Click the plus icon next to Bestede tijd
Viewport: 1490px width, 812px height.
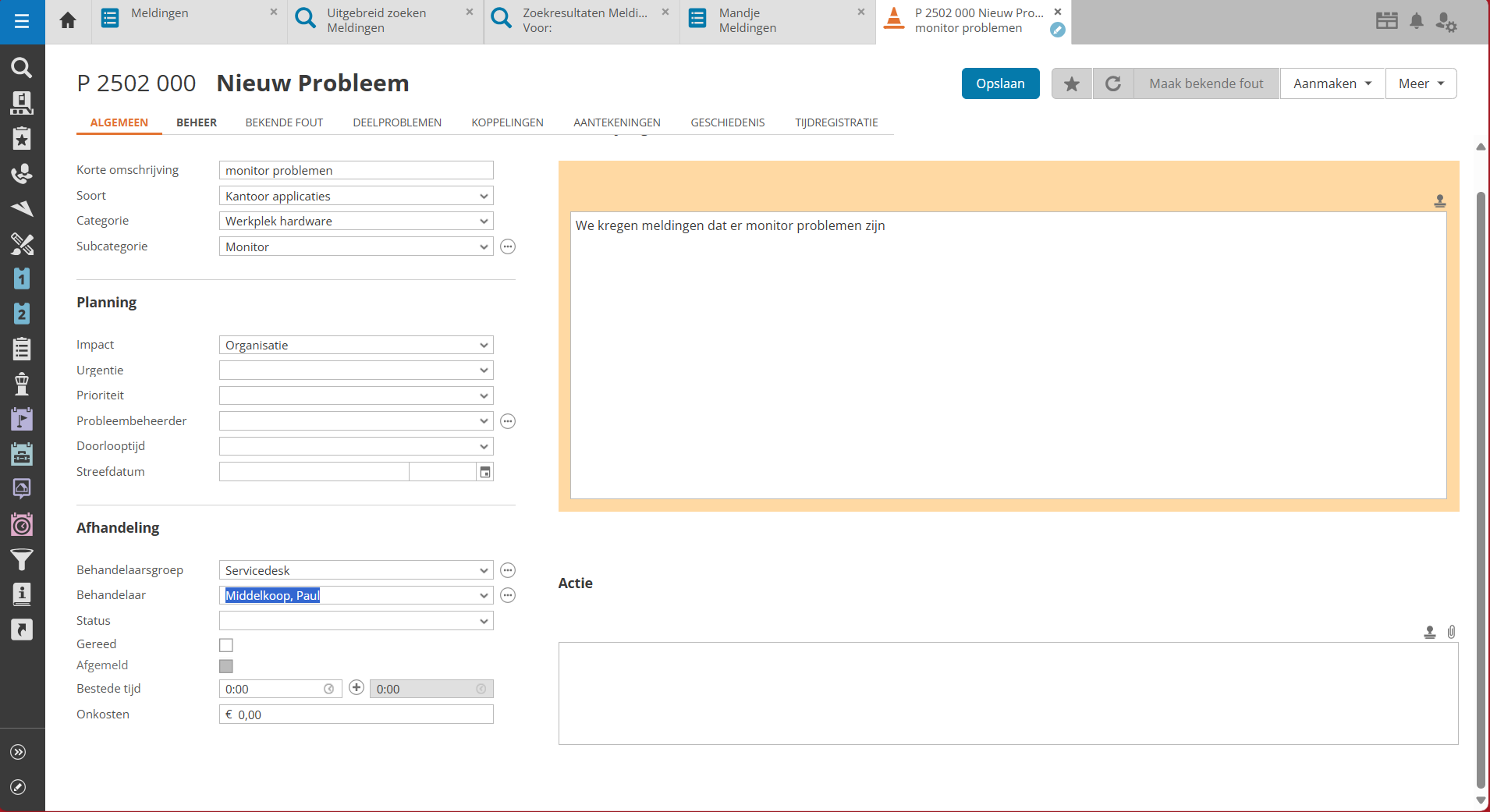point(357,687)
